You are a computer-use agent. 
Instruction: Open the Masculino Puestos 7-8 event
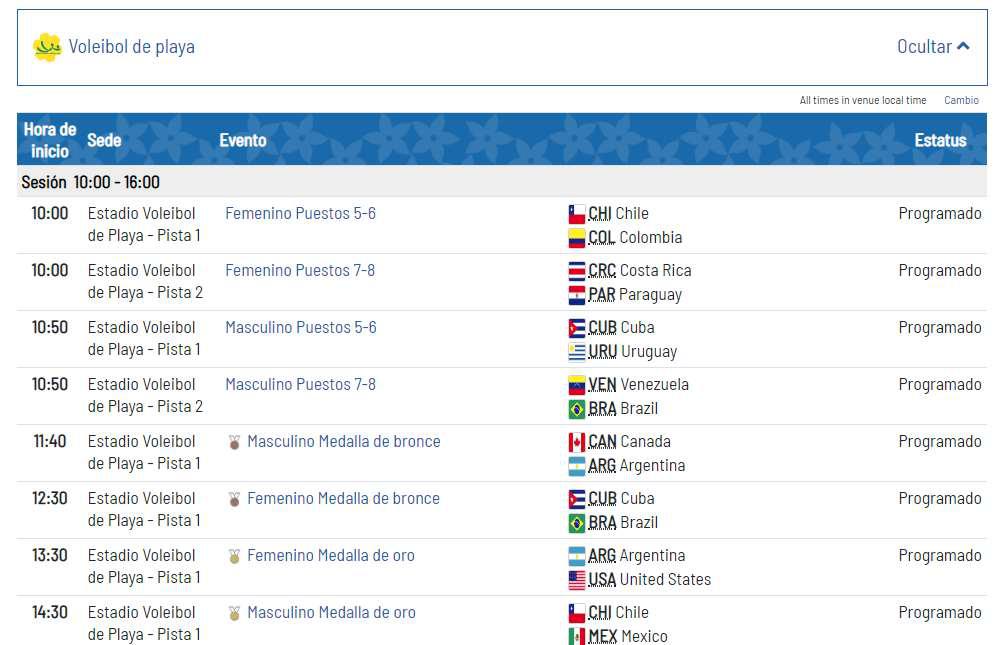coord(300,384)
